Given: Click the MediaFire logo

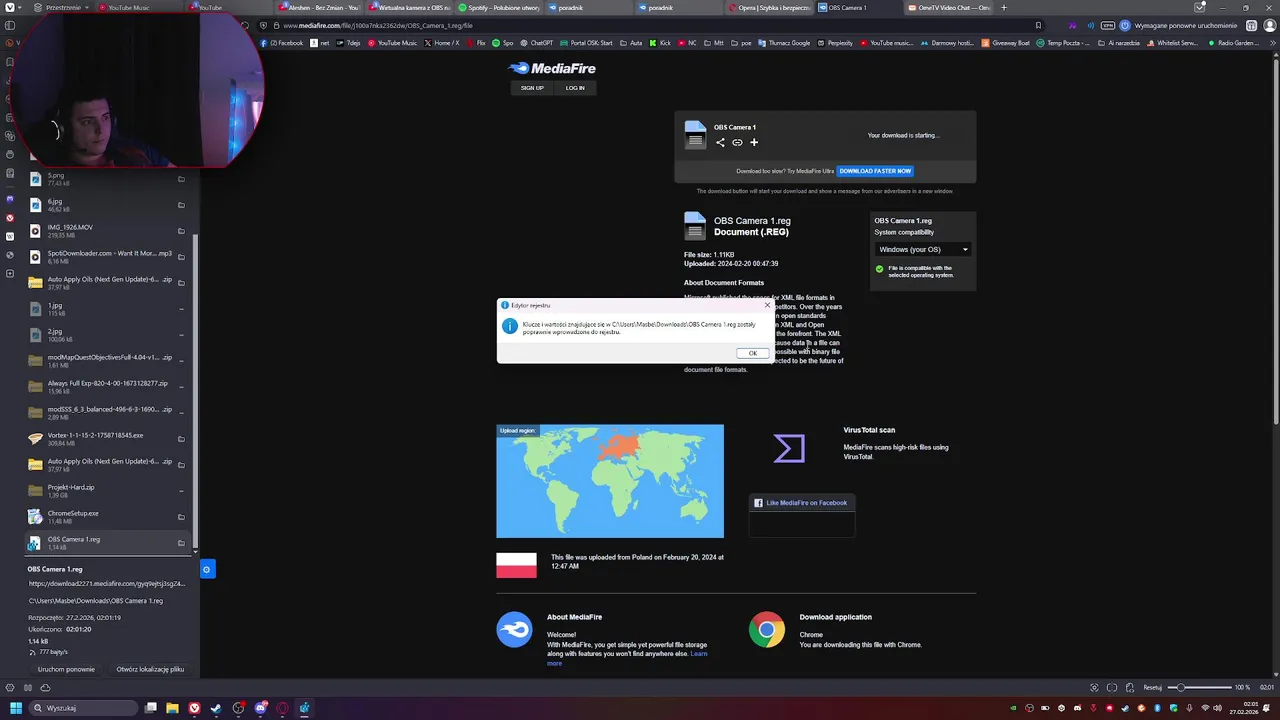Looking at the screenshot, I should [x=552, y=68].
